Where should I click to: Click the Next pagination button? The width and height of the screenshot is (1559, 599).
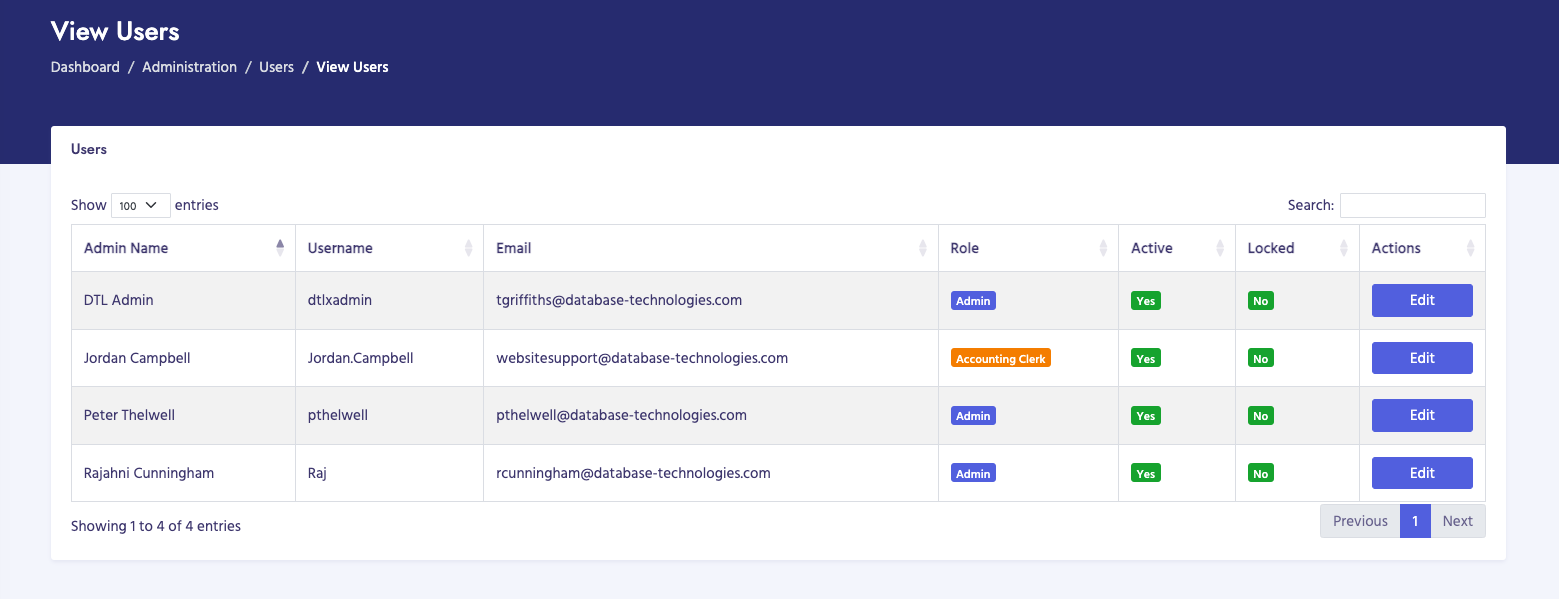click(1457, 520)
